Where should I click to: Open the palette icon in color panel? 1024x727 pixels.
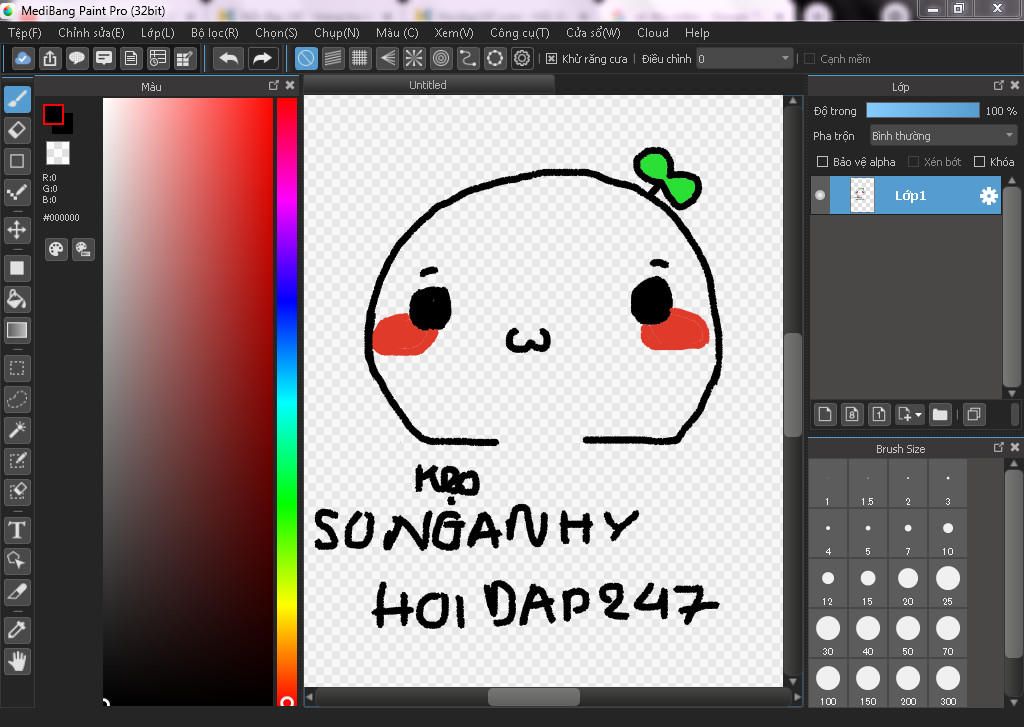pyautogui.click(x=56, y=249)
